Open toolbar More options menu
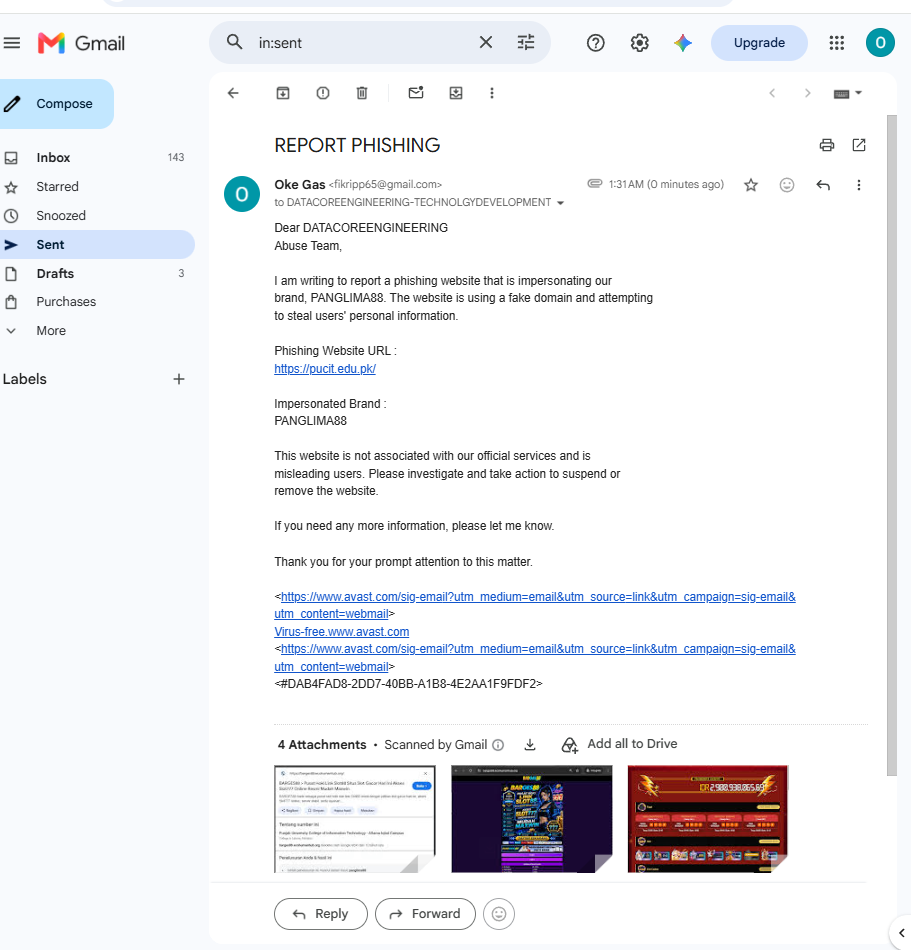Viewport: 911px width, 950px height. click(492, 93)
